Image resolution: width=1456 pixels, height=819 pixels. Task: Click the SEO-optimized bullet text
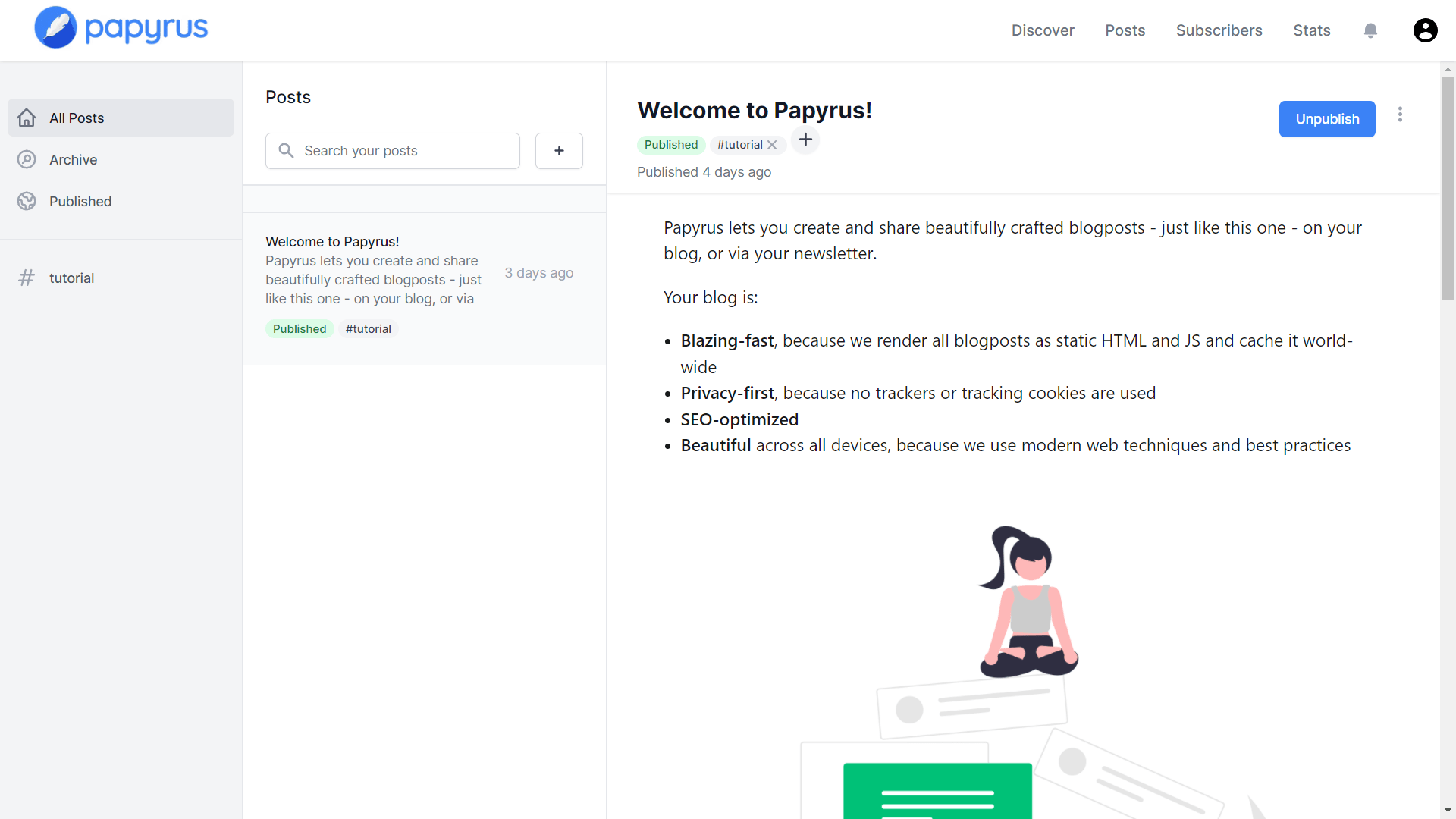[x=739, y=419]
